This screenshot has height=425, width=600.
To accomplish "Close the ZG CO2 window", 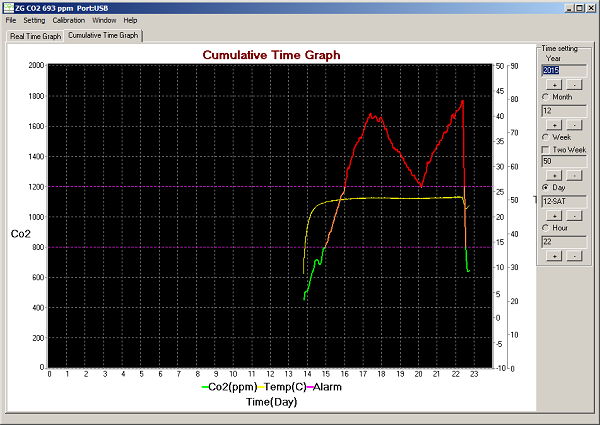I will (x=590, y=8).
